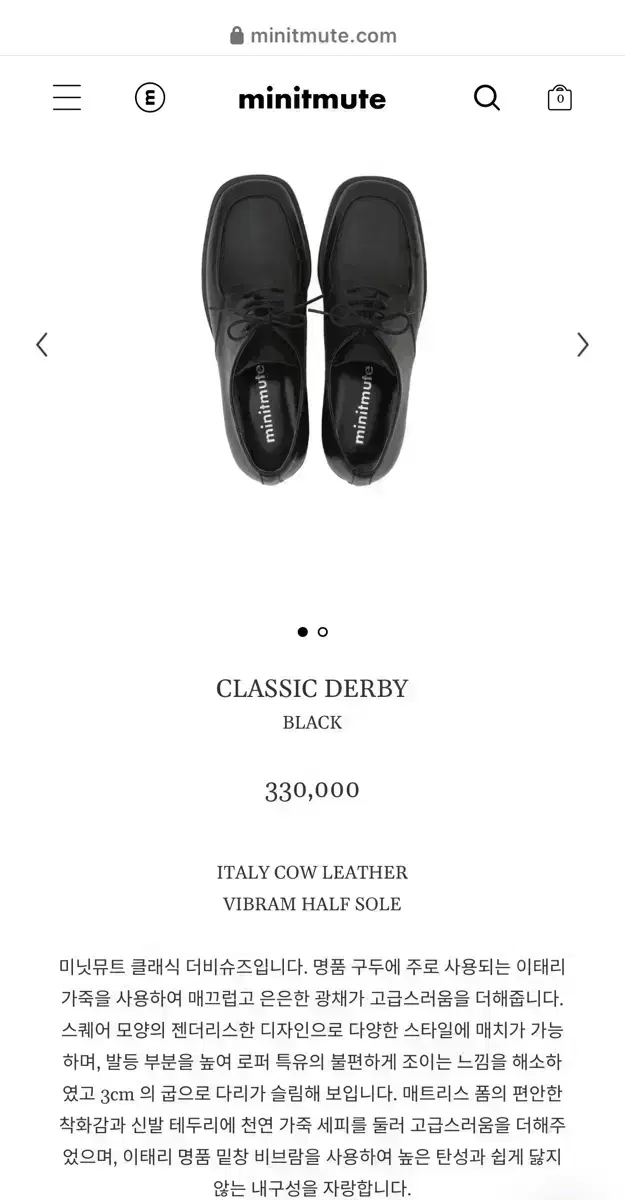625x1200 pixels.
Task: Select the first carousel dot indicator
Action: (302, 632)
